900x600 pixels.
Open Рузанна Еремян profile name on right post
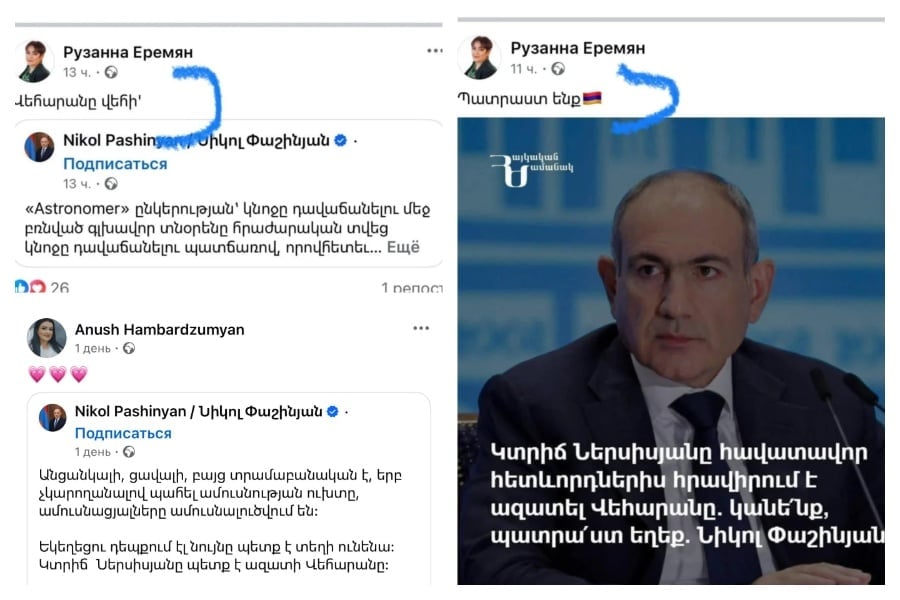(x=578, y=48)
